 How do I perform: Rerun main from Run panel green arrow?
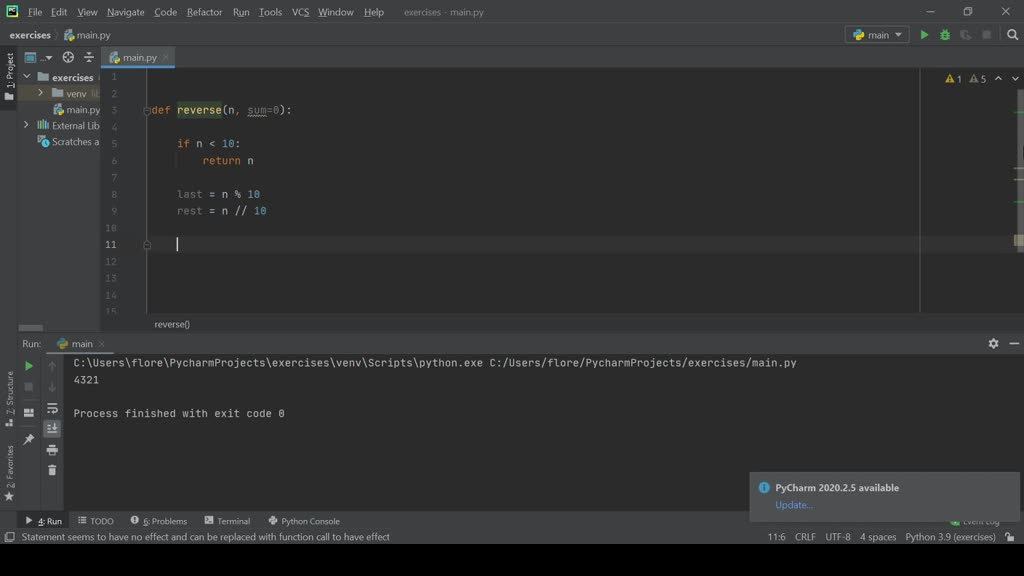29,366
